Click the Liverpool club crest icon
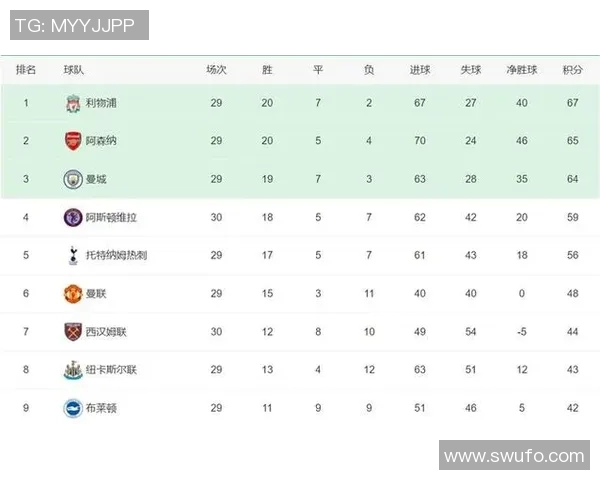600x480 pixels. point(73,103)
